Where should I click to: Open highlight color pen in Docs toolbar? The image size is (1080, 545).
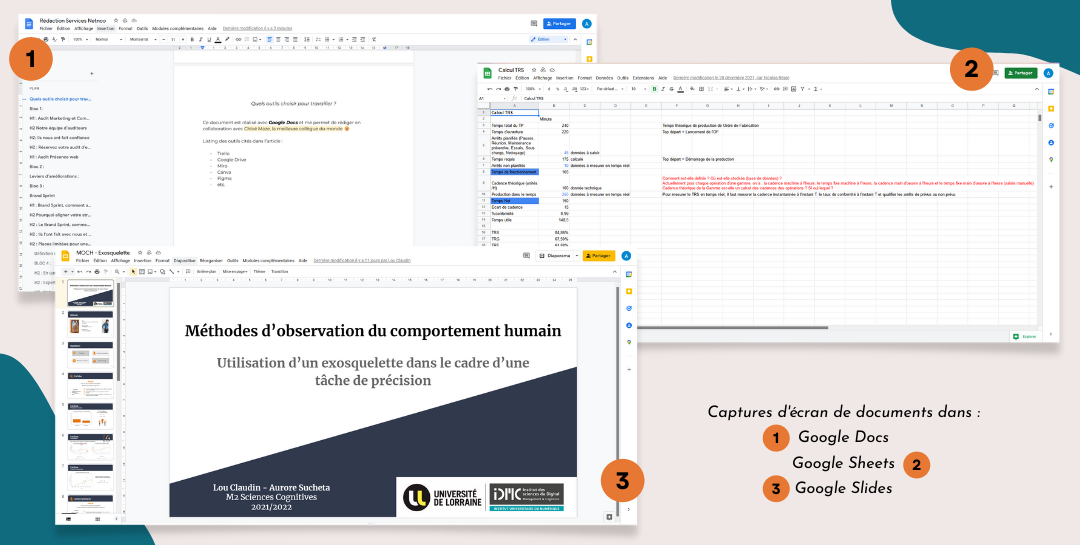click(227, 39)
